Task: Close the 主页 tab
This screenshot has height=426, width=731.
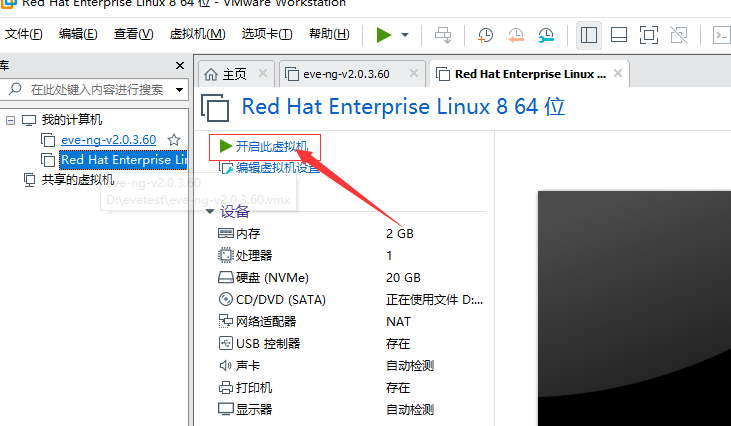Action: pyautogui.click(x=263, y=73)
